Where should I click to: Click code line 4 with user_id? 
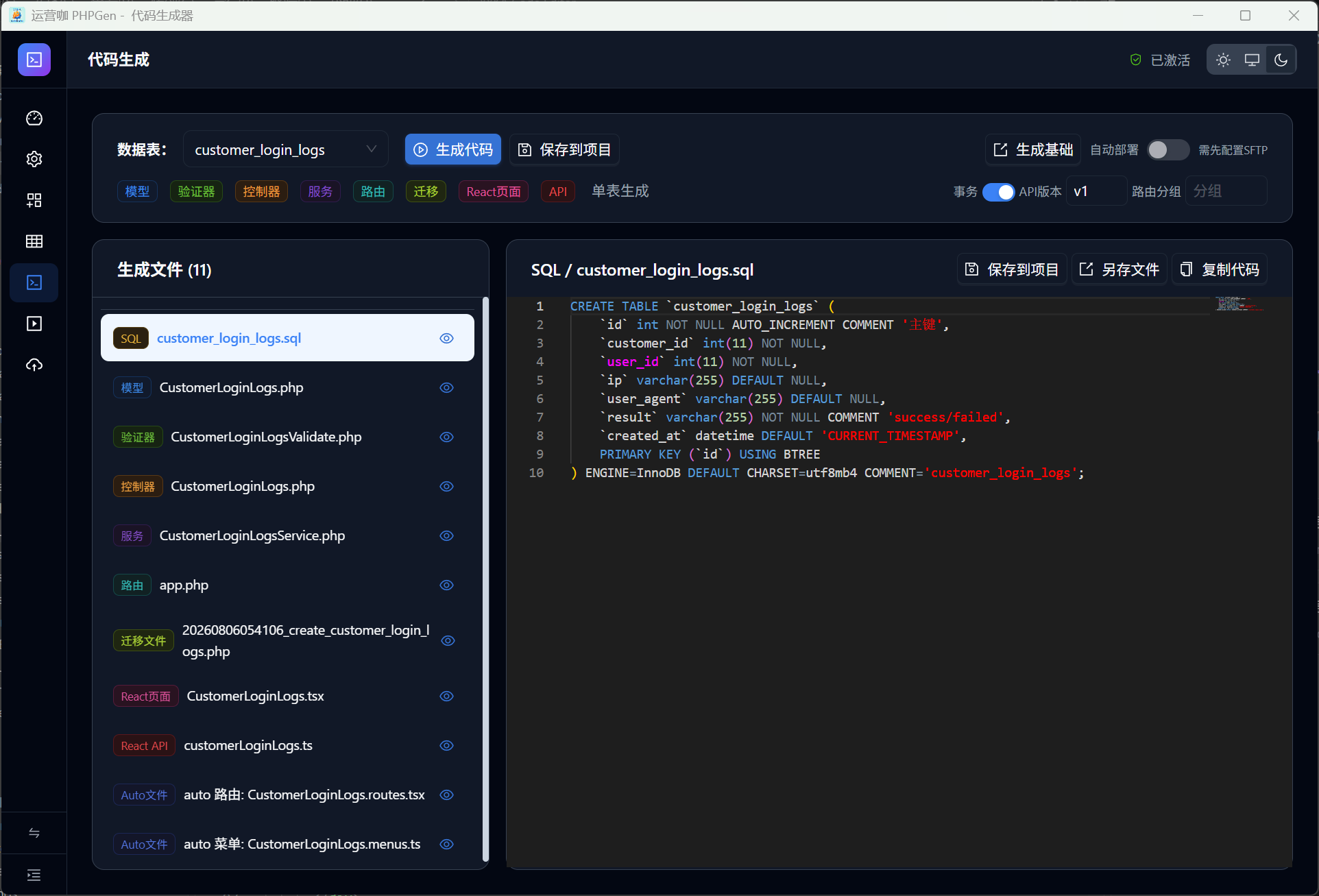[699, 362]
